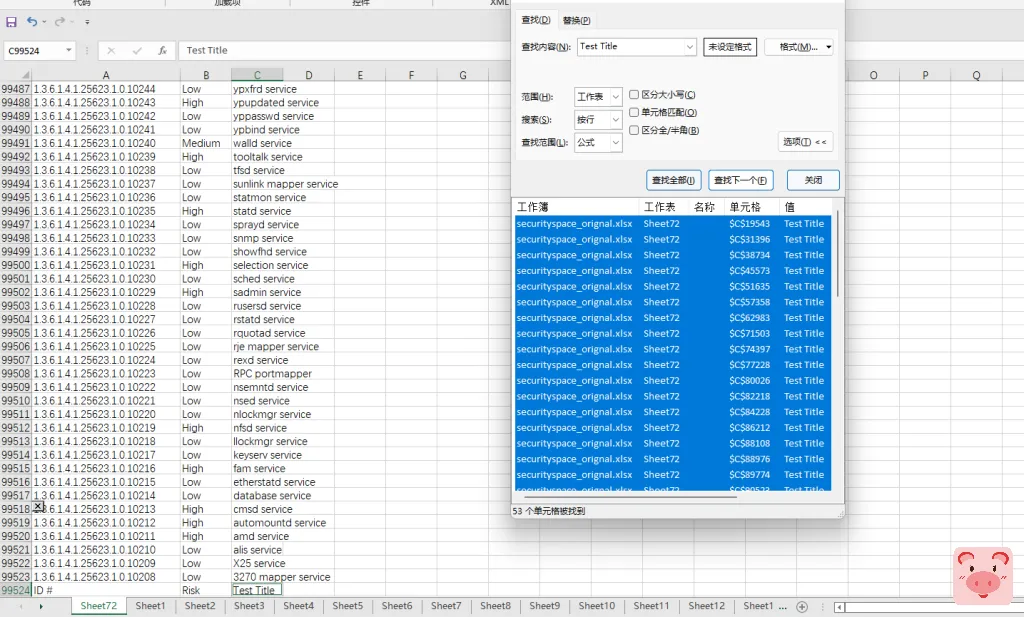1024x617 pixels.
Task: Select column A header
Action: [x=106, y=75]
